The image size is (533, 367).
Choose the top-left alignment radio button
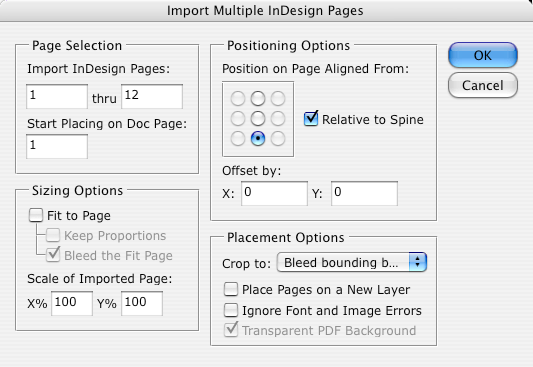click(238, 99)
